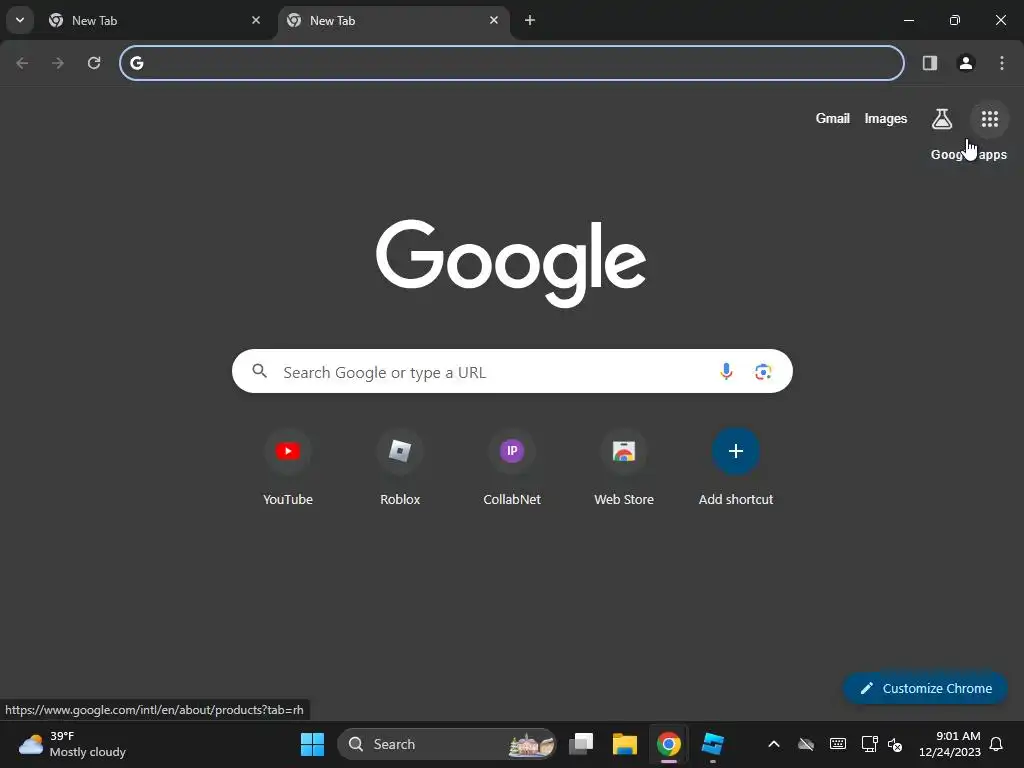This screenshot has height=768, width=1024.
Task: Open touch keyboard tray icon
Action: (837, 744)
